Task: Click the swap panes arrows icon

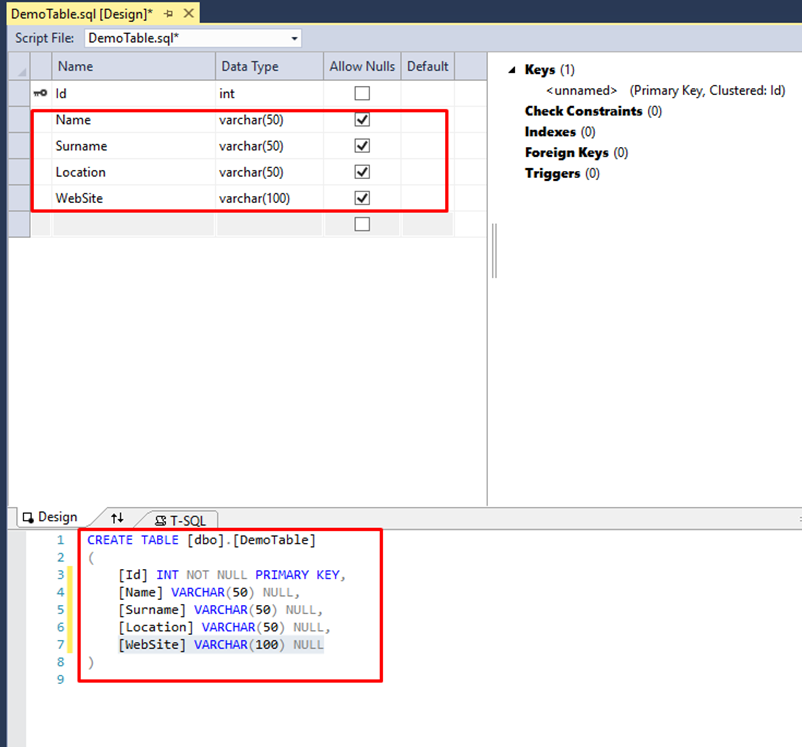Action: click(118, 518)
